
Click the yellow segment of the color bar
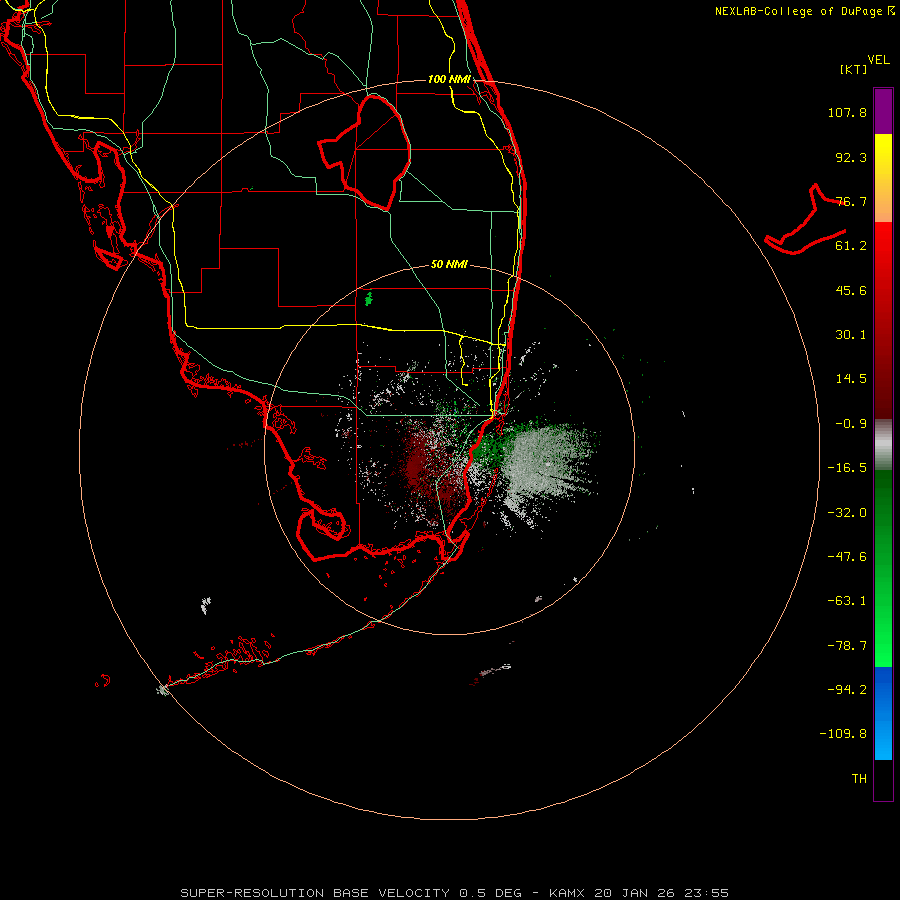pos(883,178)
